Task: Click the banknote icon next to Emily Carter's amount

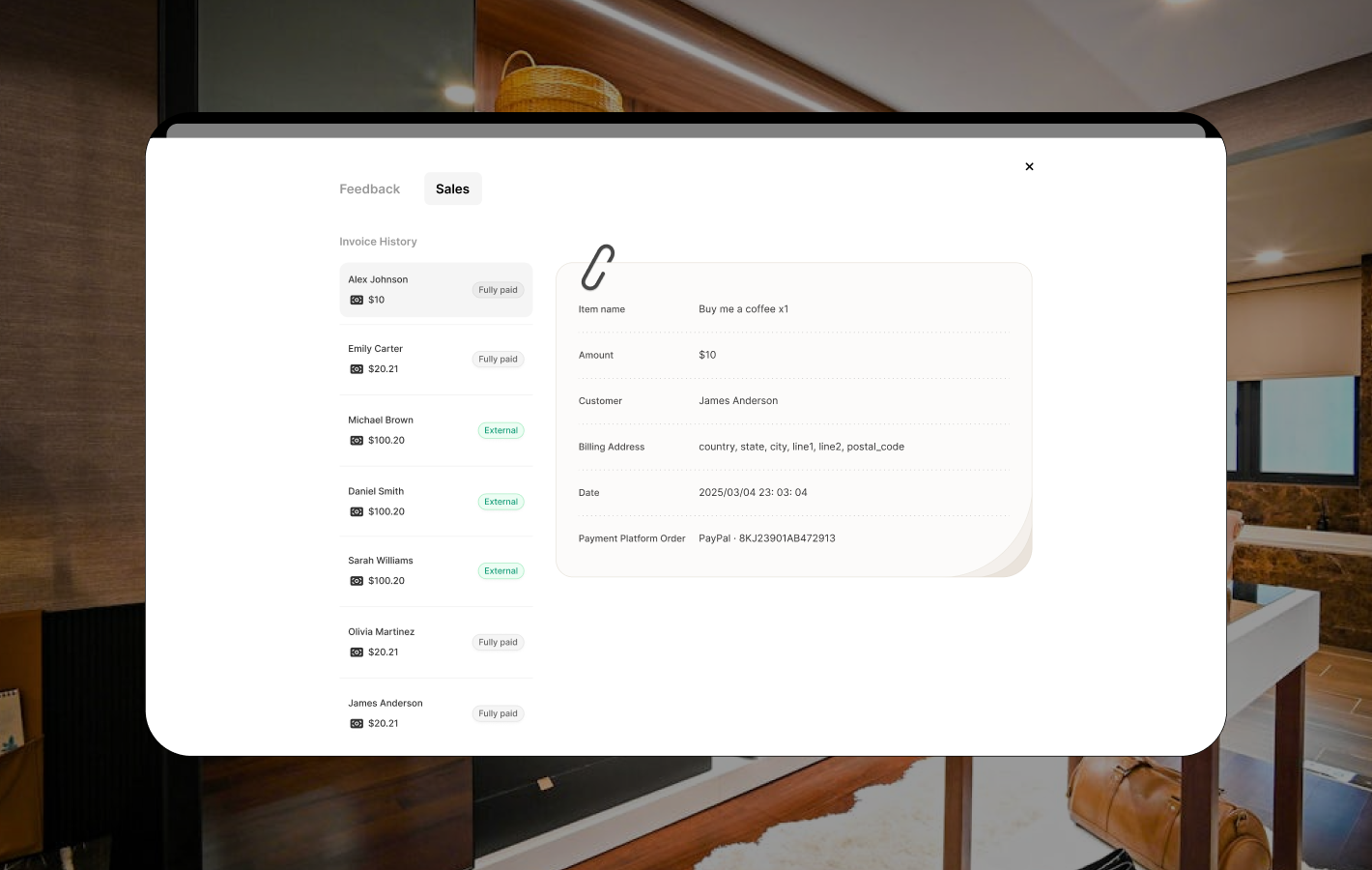Action: pos(357,369)
